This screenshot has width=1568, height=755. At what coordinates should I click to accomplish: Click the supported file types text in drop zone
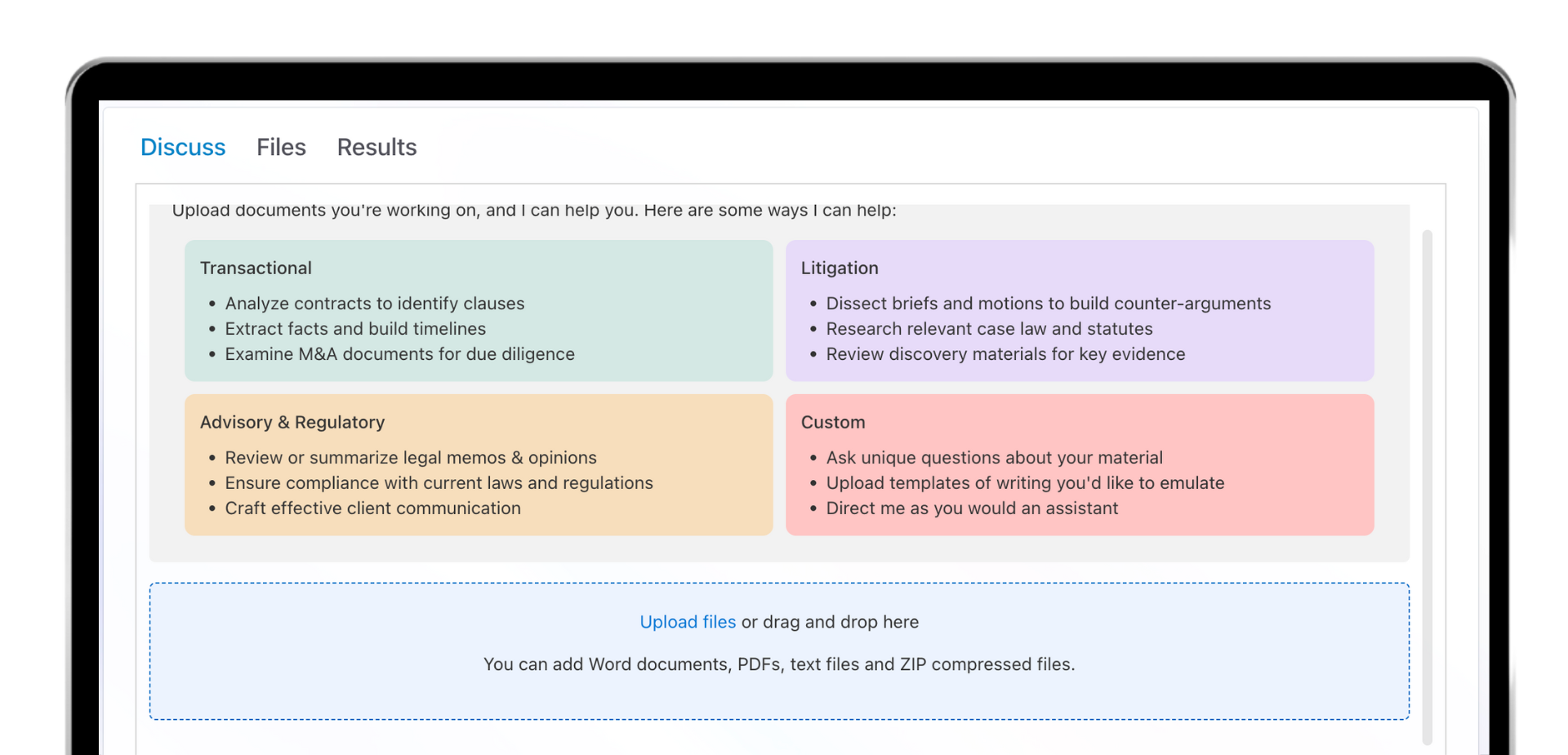[778, 664]
